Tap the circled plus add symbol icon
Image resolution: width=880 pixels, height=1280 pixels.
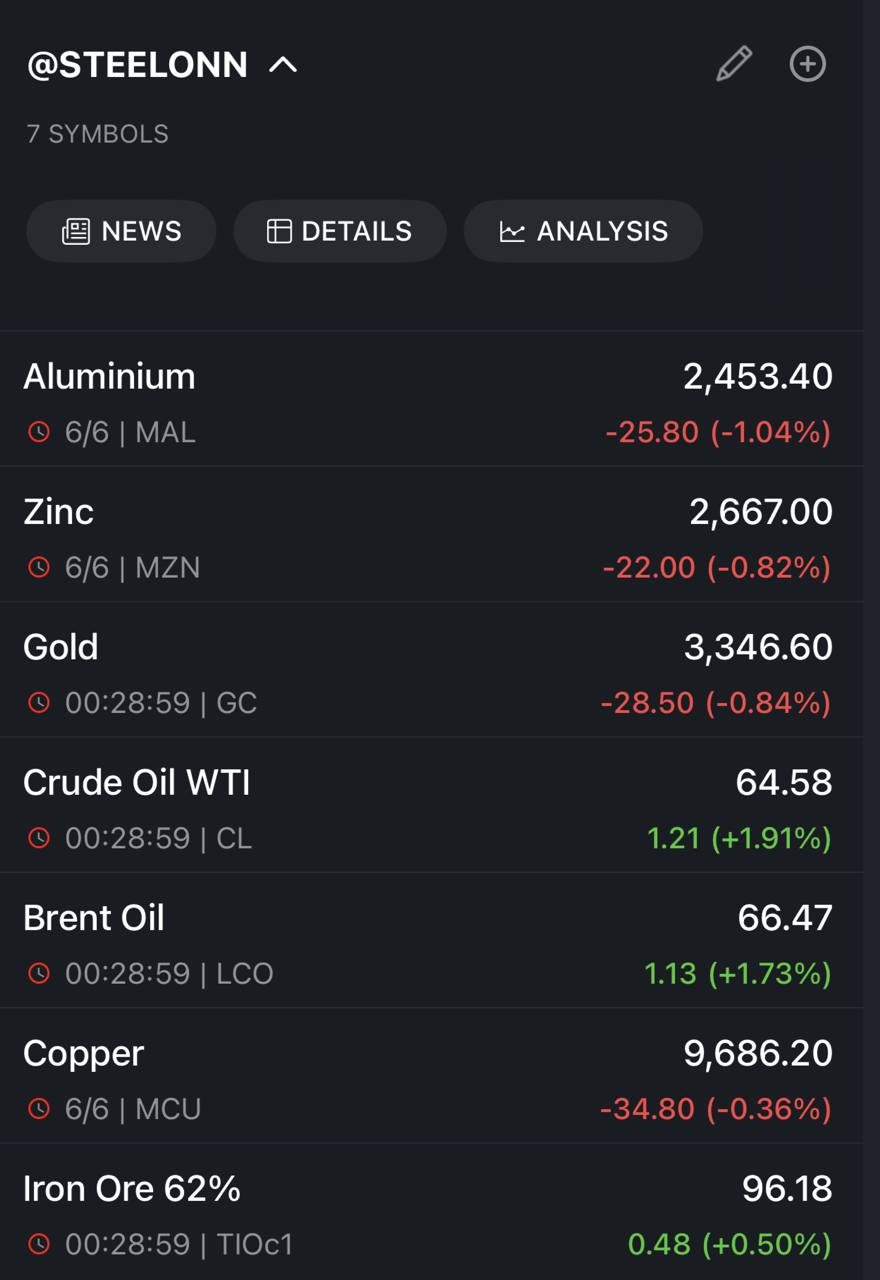tap(808, 64)
